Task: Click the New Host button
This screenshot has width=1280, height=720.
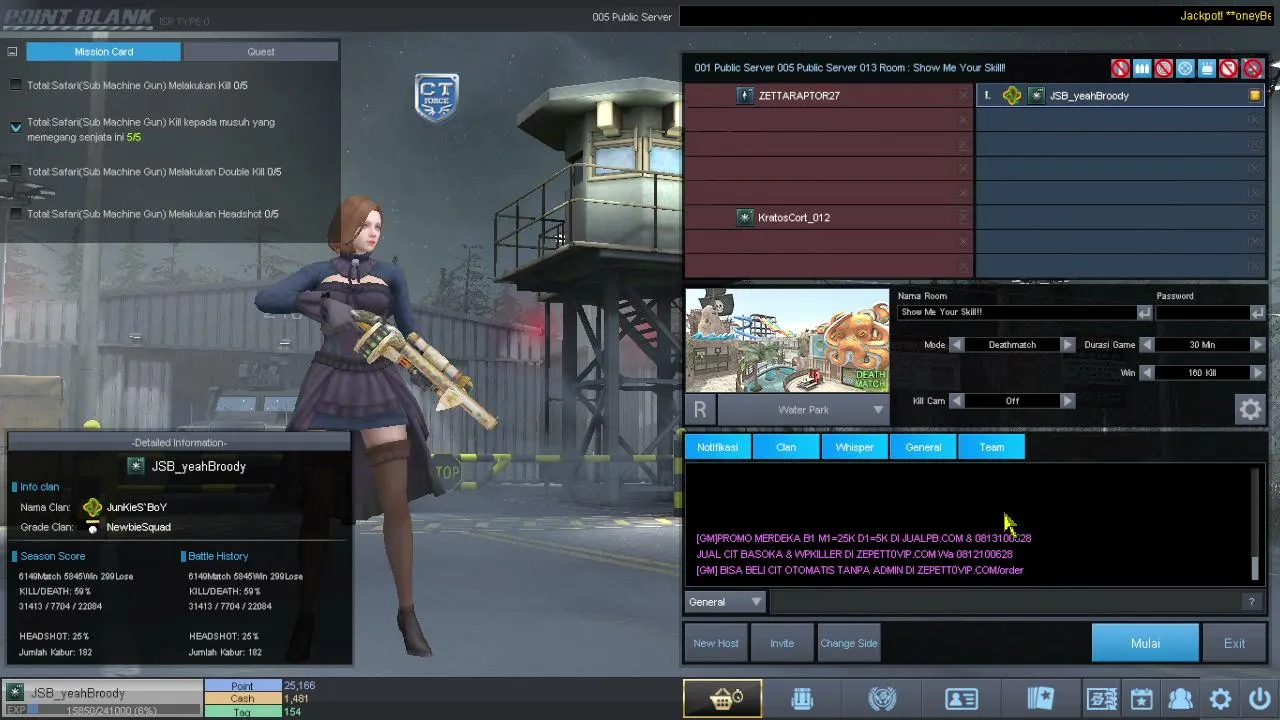Action: 716,643
